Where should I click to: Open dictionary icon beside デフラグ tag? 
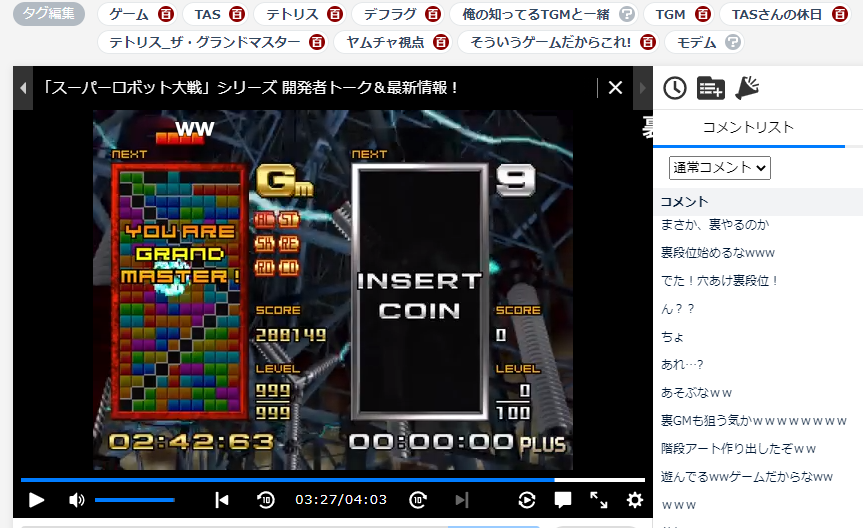click(433, 14)
